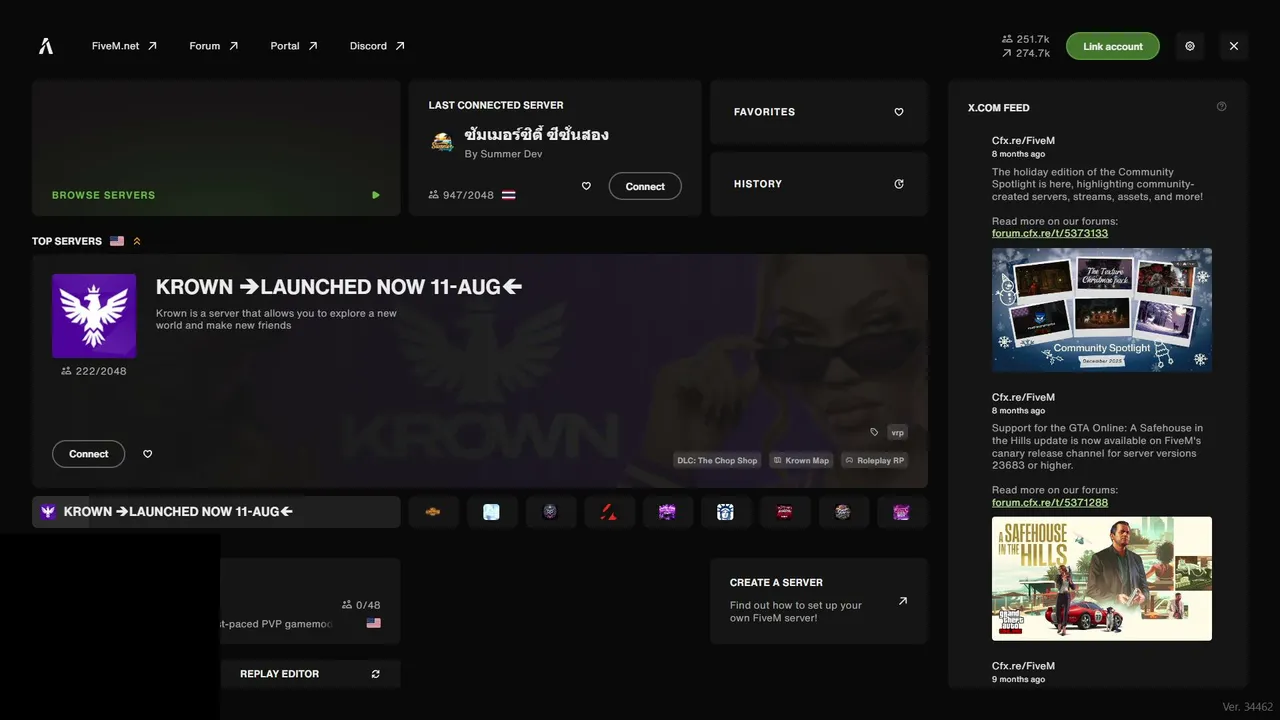The image size is (1280, 720).
Task: Select the blue Statue of Liberty server icon
Action: point(725,512)
